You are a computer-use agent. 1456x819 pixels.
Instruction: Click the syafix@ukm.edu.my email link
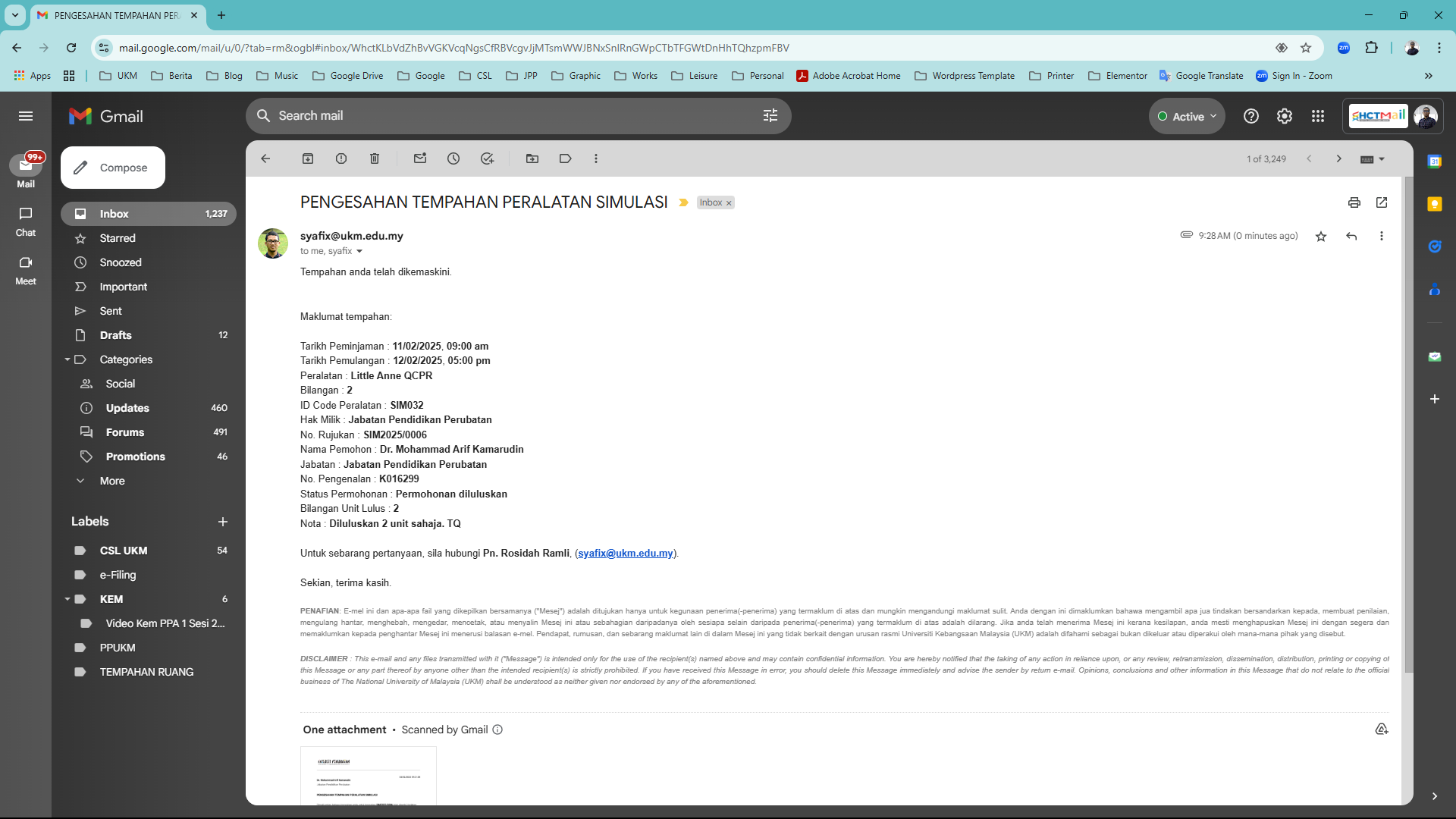[626, 554]
